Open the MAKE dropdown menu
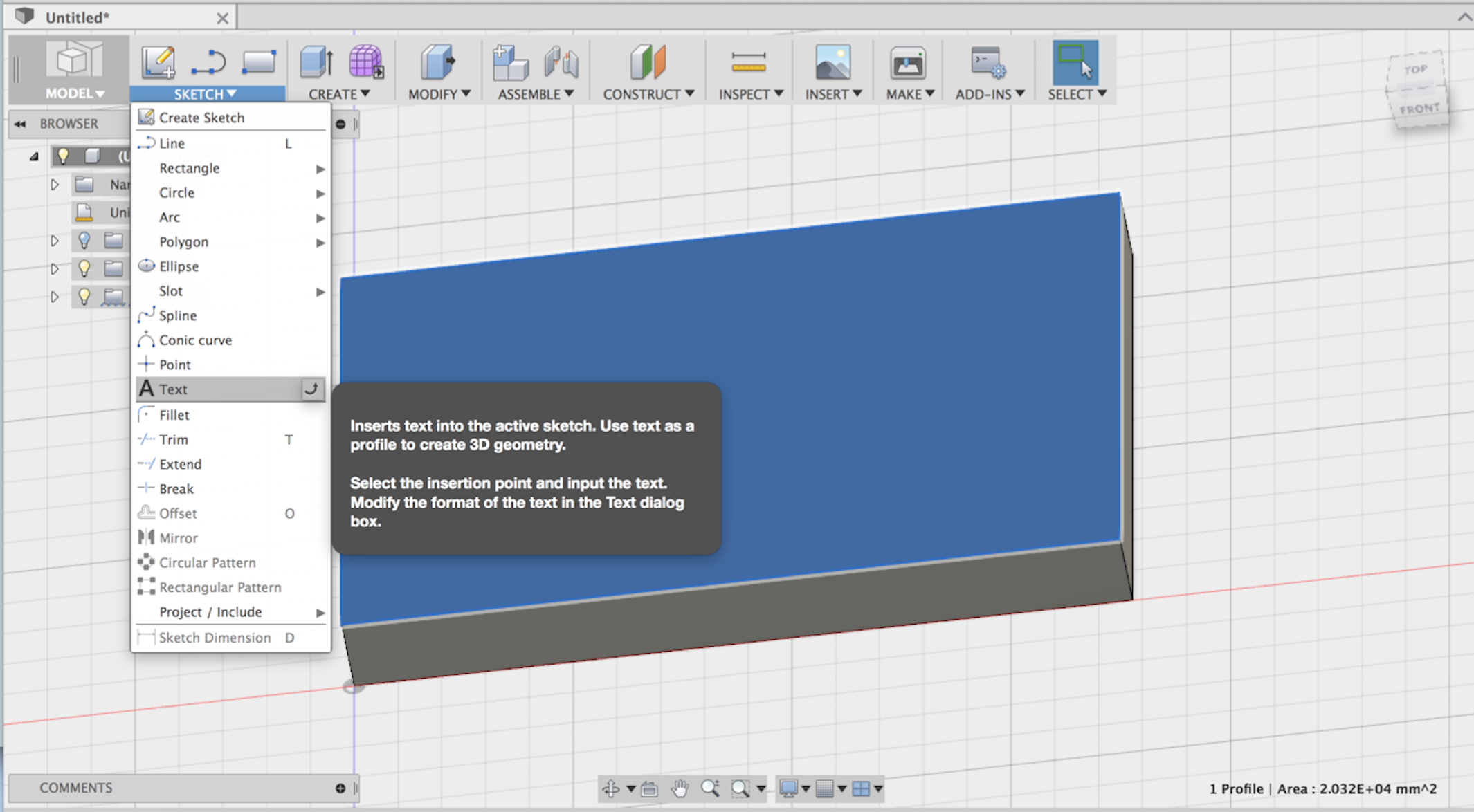This screenshot has height=812, width=1474. click(910, 94)
